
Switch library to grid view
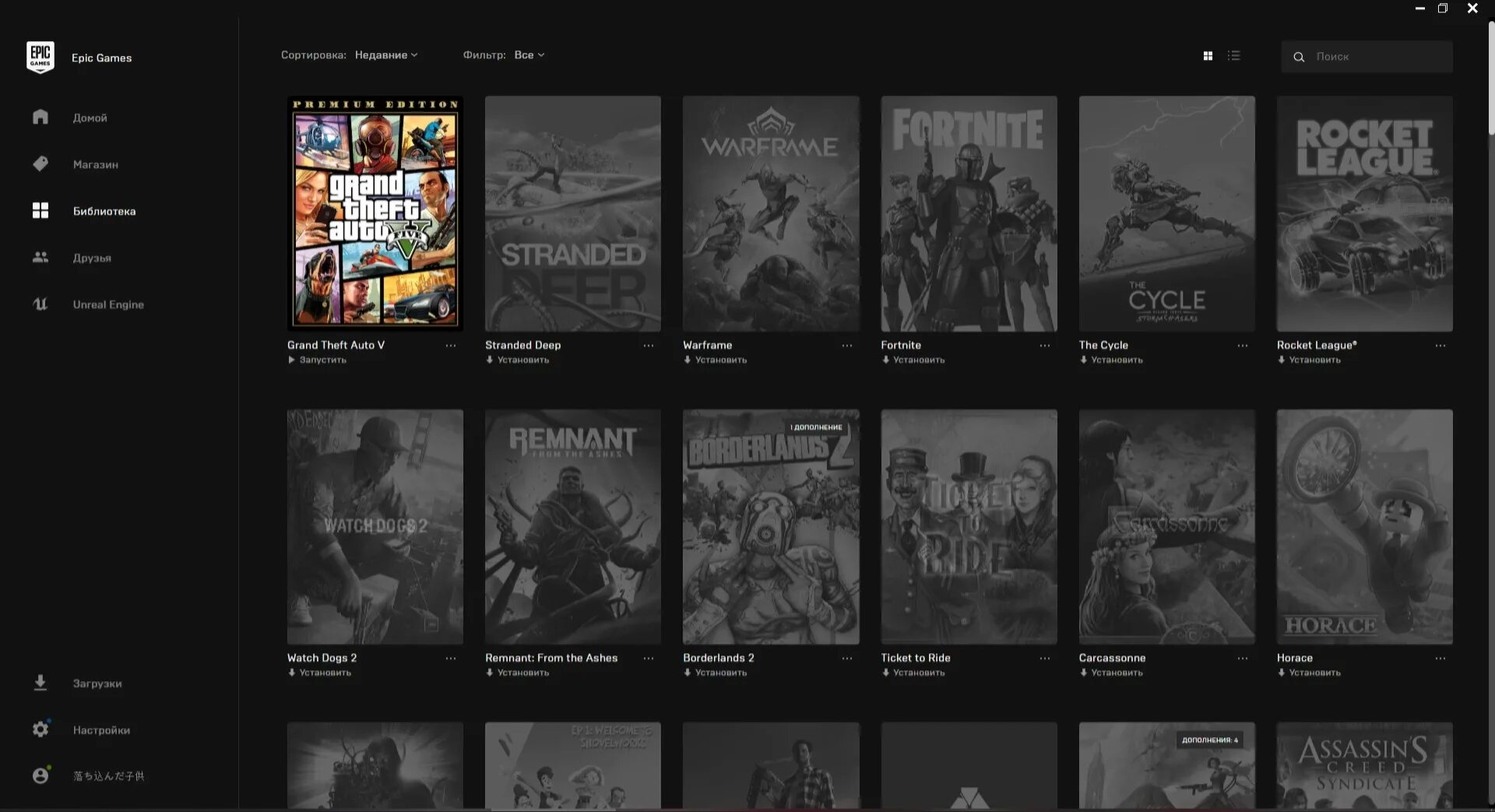pos(1208,55)
